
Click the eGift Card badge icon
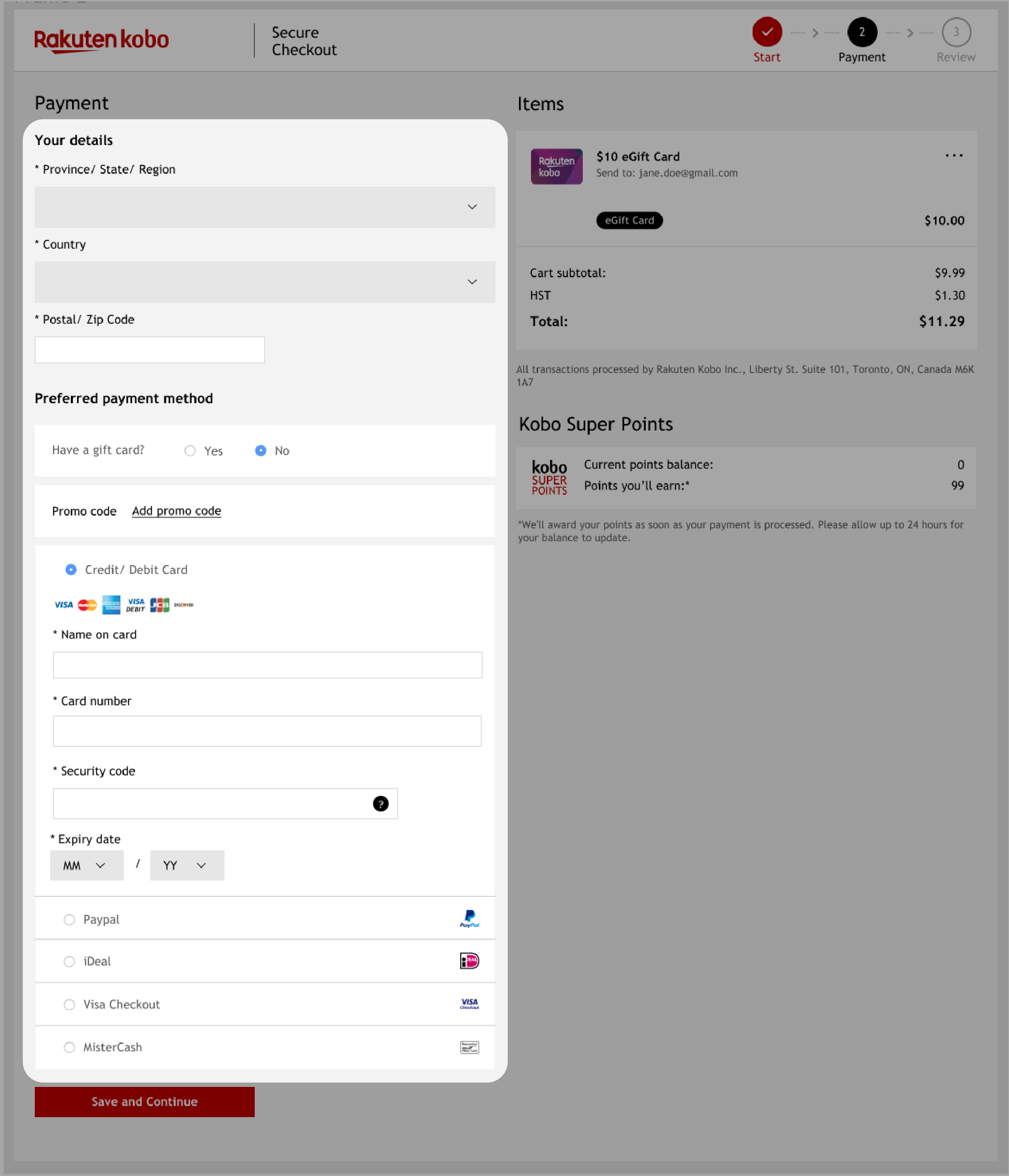[630, 220]
